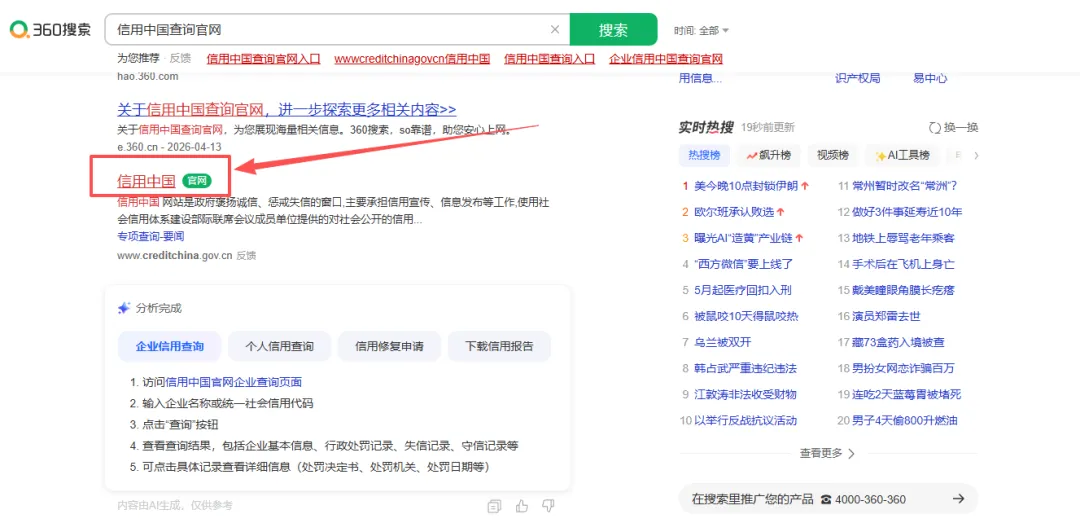Refresh hot searches with 换一换
The image size is (1080, 523).
(953, 127)
